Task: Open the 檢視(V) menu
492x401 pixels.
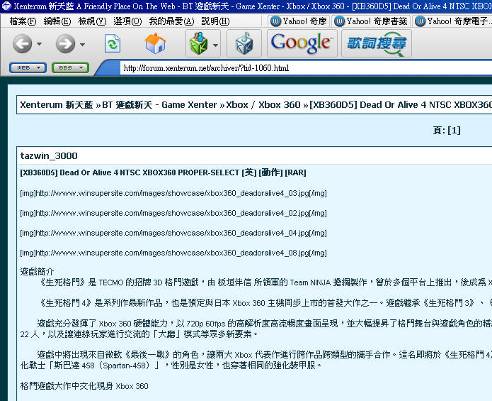Action: [92, 21]
